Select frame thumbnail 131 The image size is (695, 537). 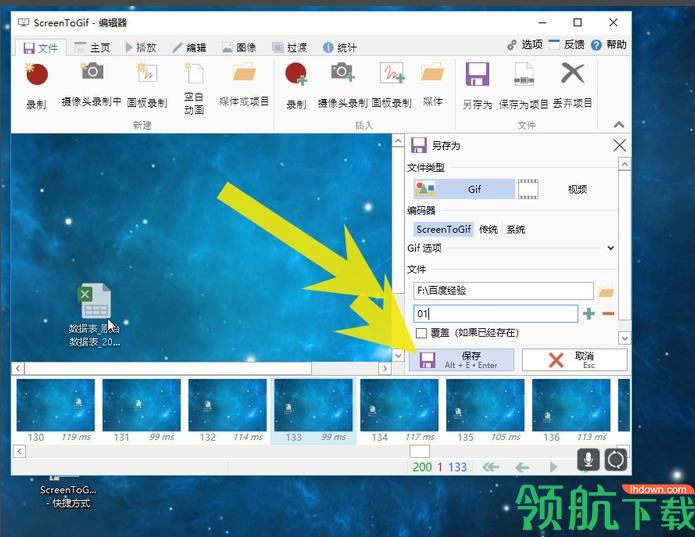pos(141,411)
